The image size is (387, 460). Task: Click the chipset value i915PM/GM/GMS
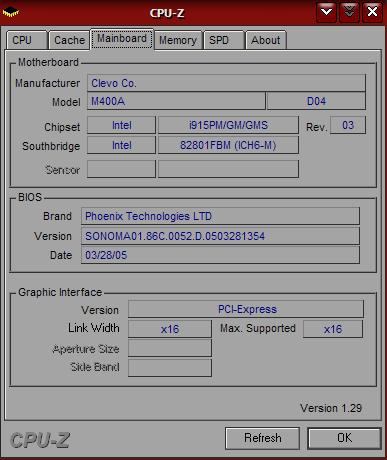(228, 125)
